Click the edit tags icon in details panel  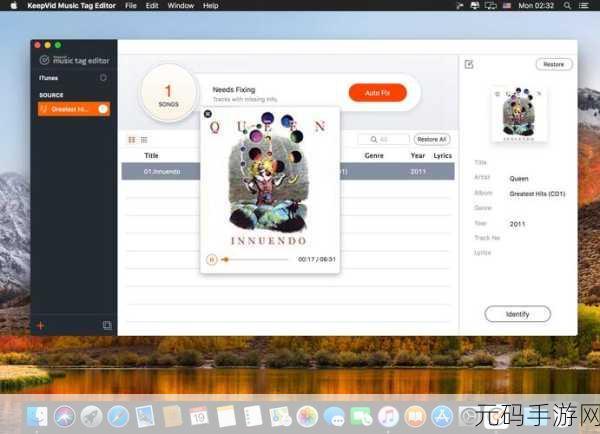point(469,64)
